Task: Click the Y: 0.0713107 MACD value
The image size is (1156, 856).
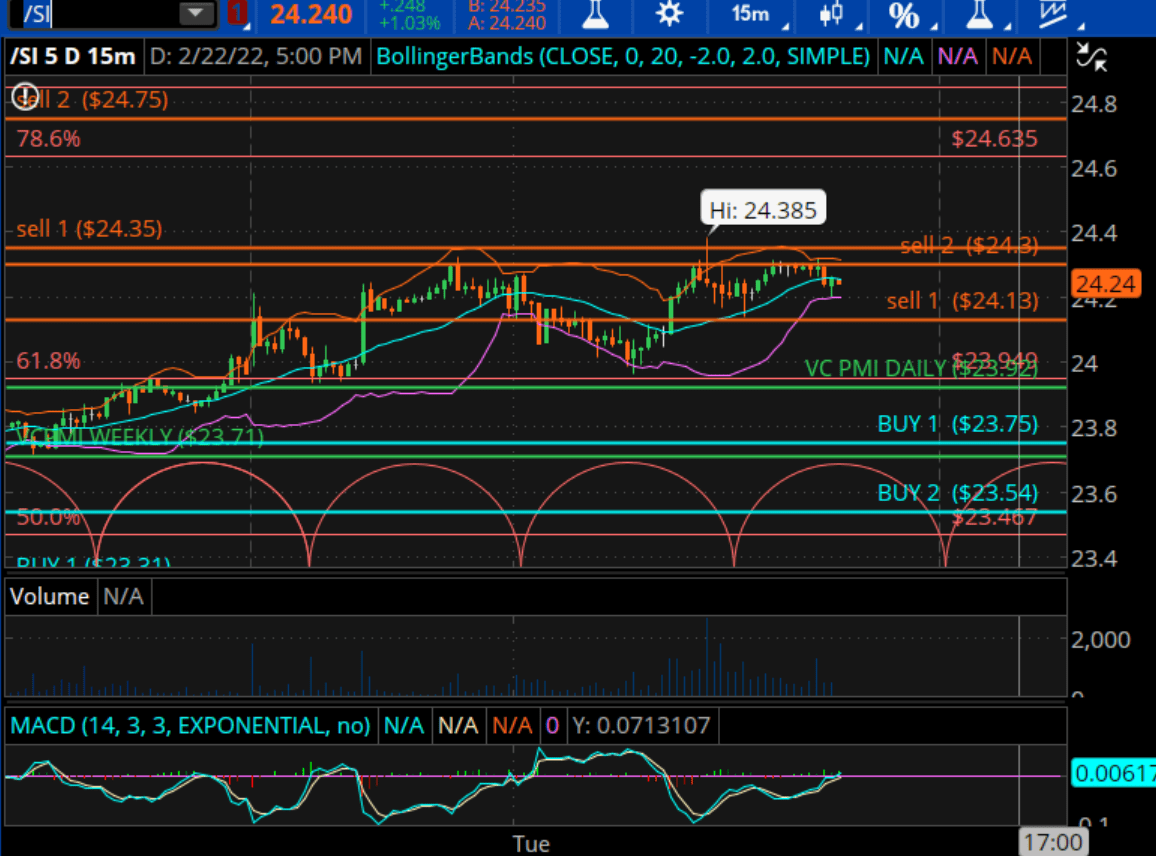Action: [x=641, y=725]
